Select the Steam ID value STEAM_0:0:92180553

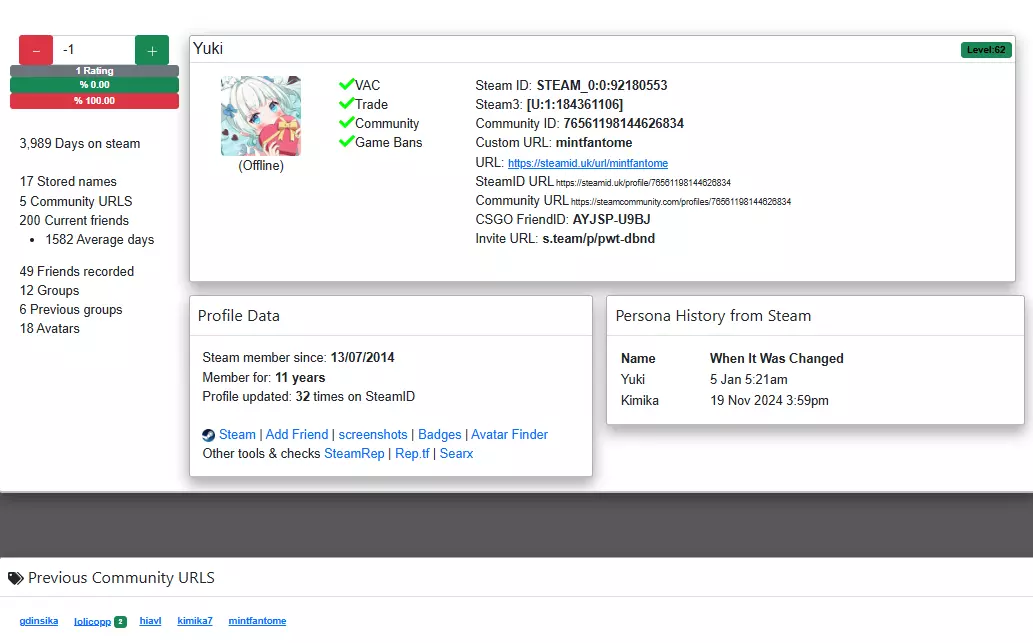(x=602, y=86)
